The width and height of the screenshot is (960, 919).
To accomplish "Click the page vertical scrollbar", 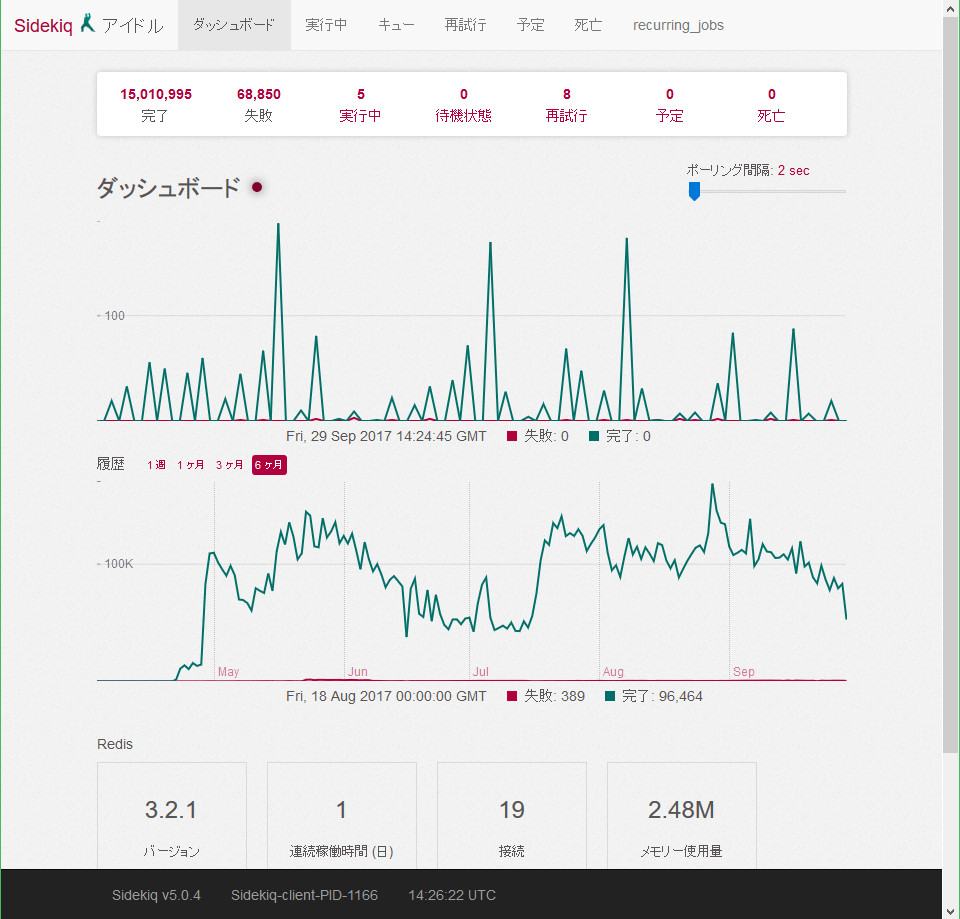I will click(x=950, y=400).
